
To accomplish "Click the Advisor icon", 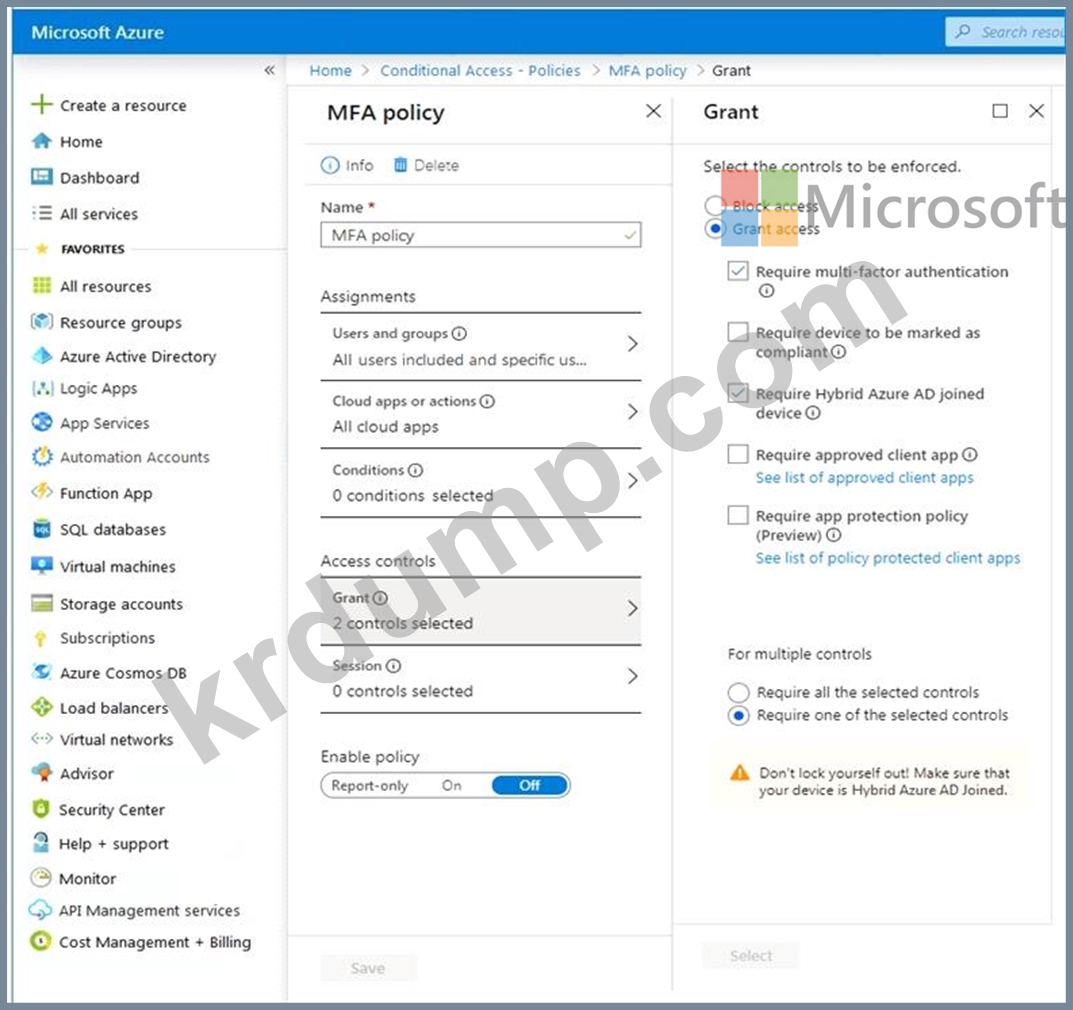I will coord(42,773).
